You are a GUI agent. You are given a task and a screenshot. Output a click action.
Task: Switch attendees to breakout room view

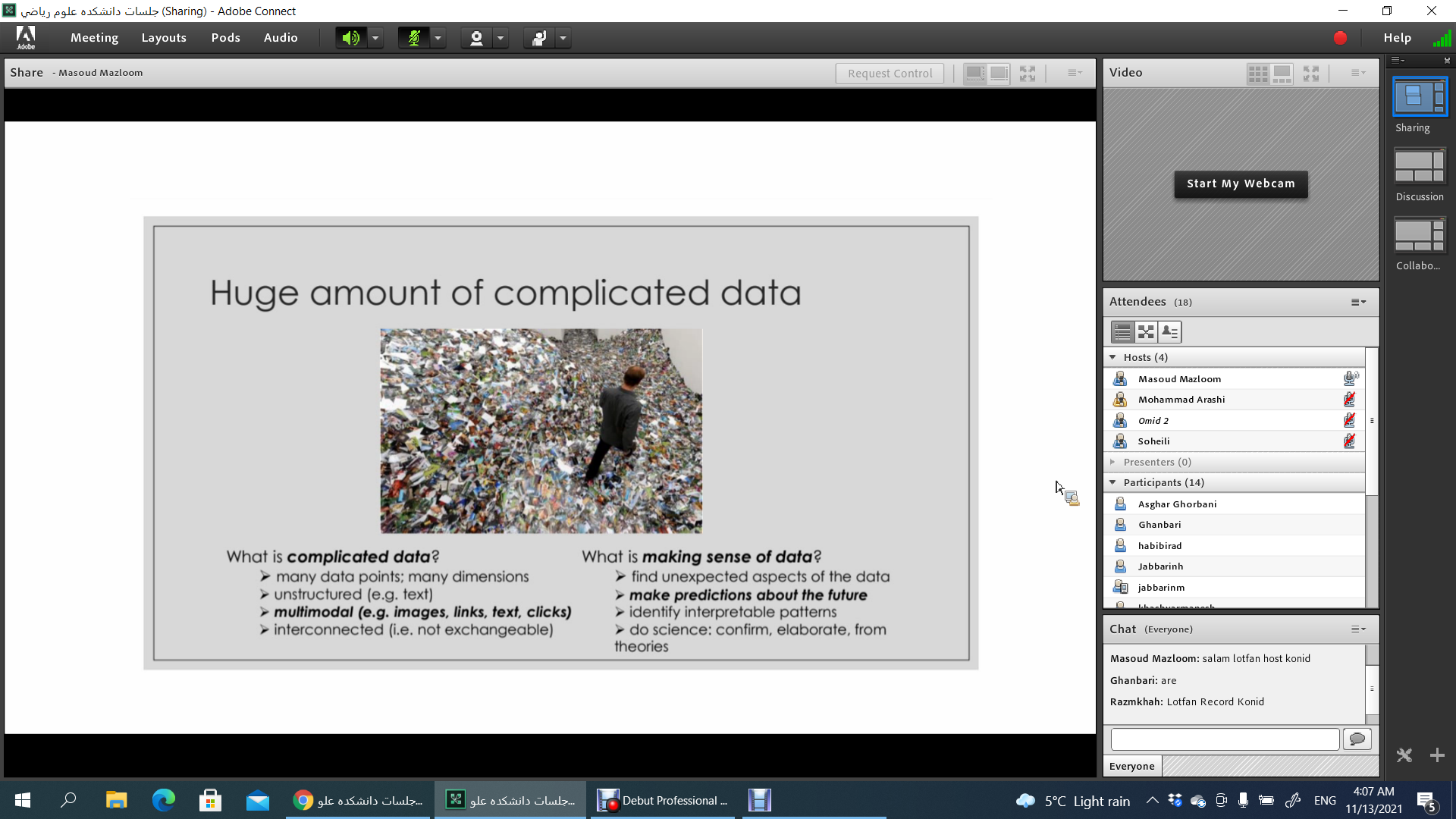tap(1146, 332)
